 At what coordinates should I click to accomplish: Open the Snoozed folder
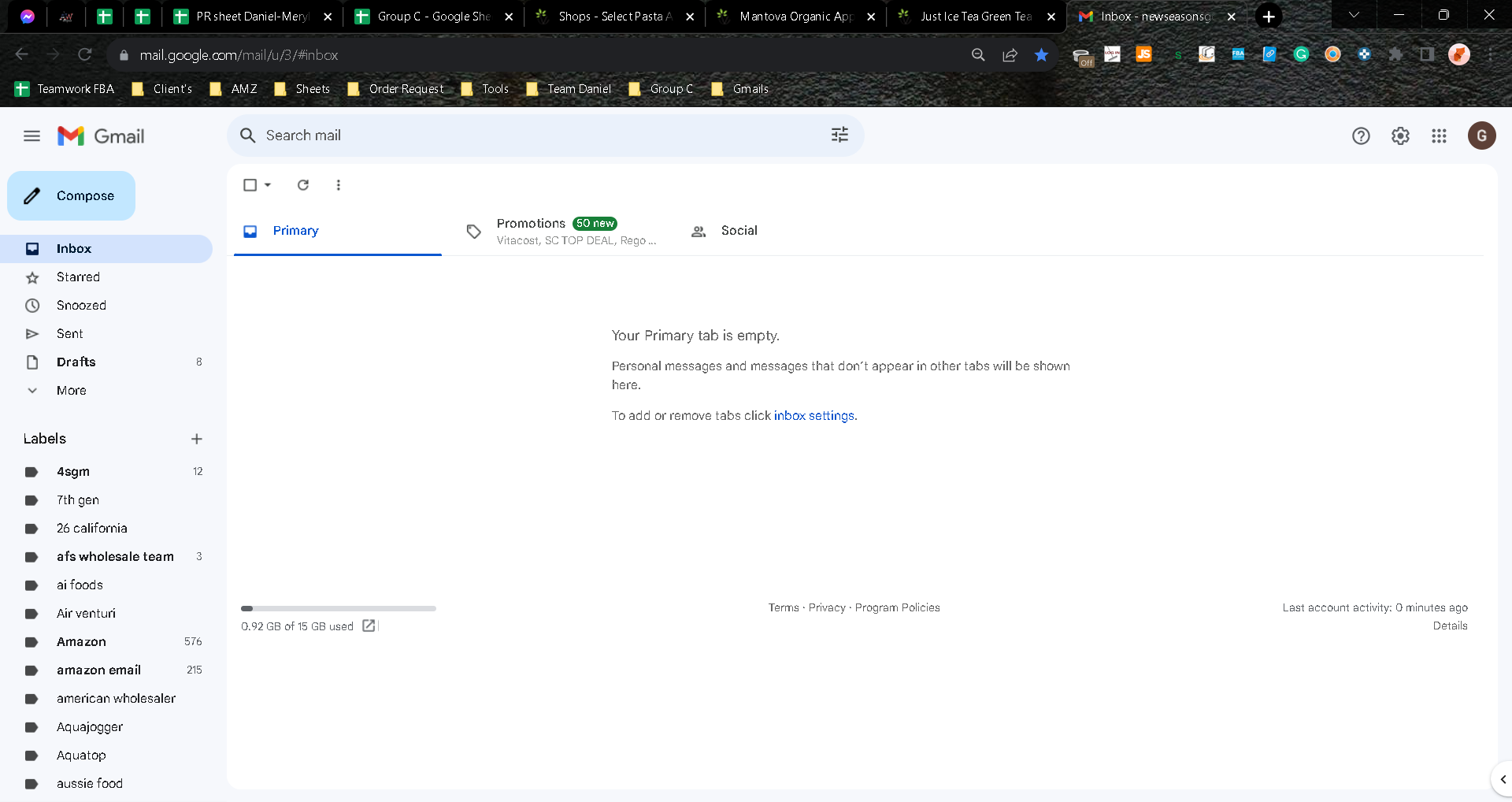(x=106, y=306)
